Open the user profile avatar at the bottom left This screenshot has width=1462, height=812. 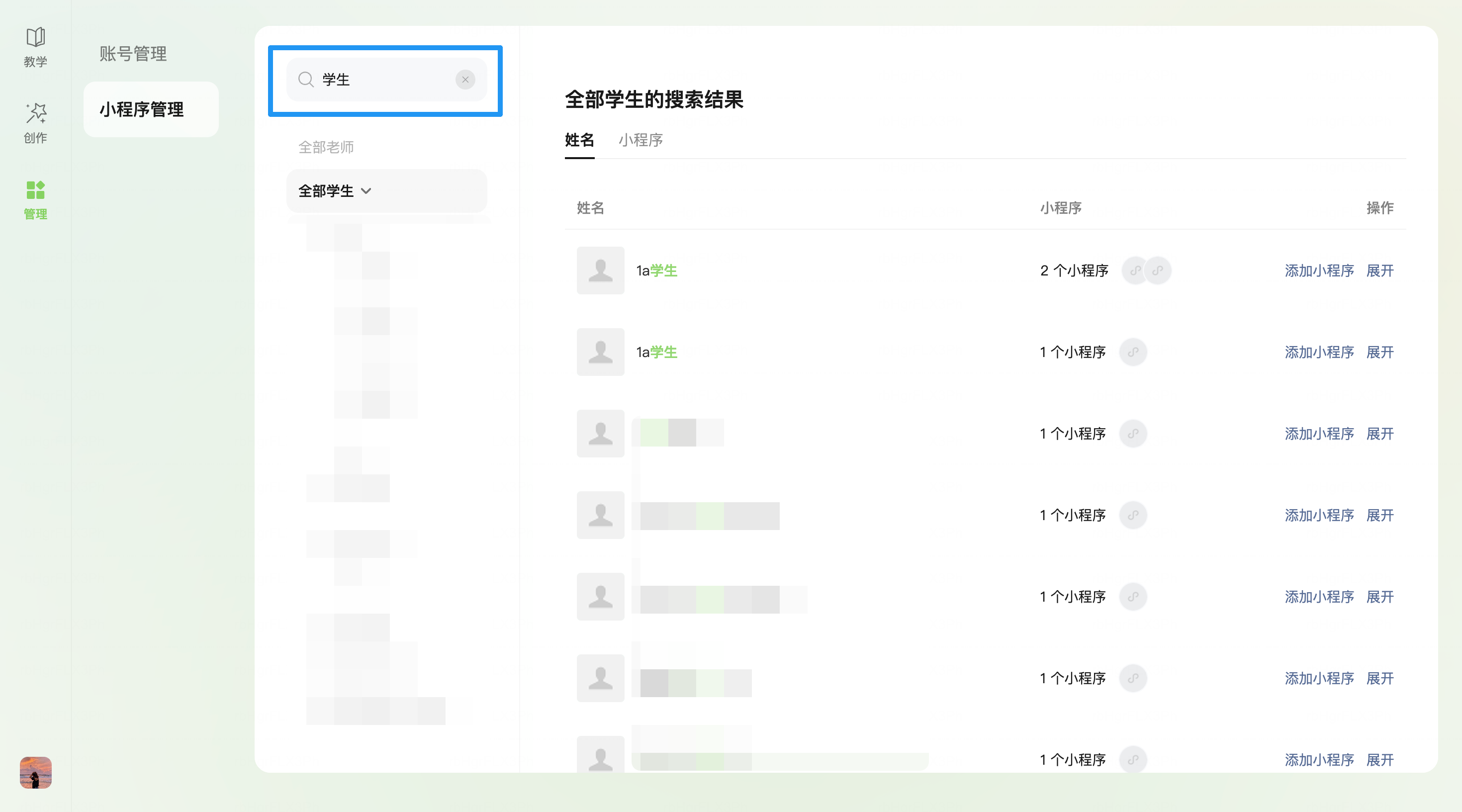point(35,772)
